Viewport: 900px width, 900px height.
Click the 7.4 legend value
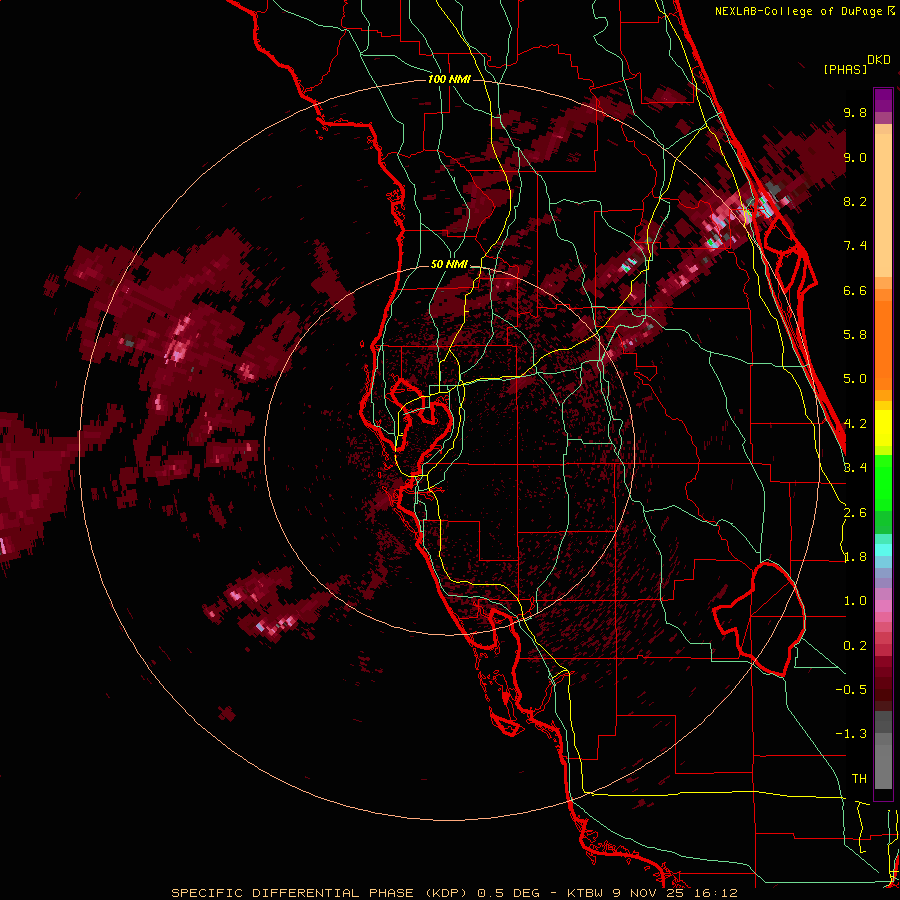click(x=855, y=246)
